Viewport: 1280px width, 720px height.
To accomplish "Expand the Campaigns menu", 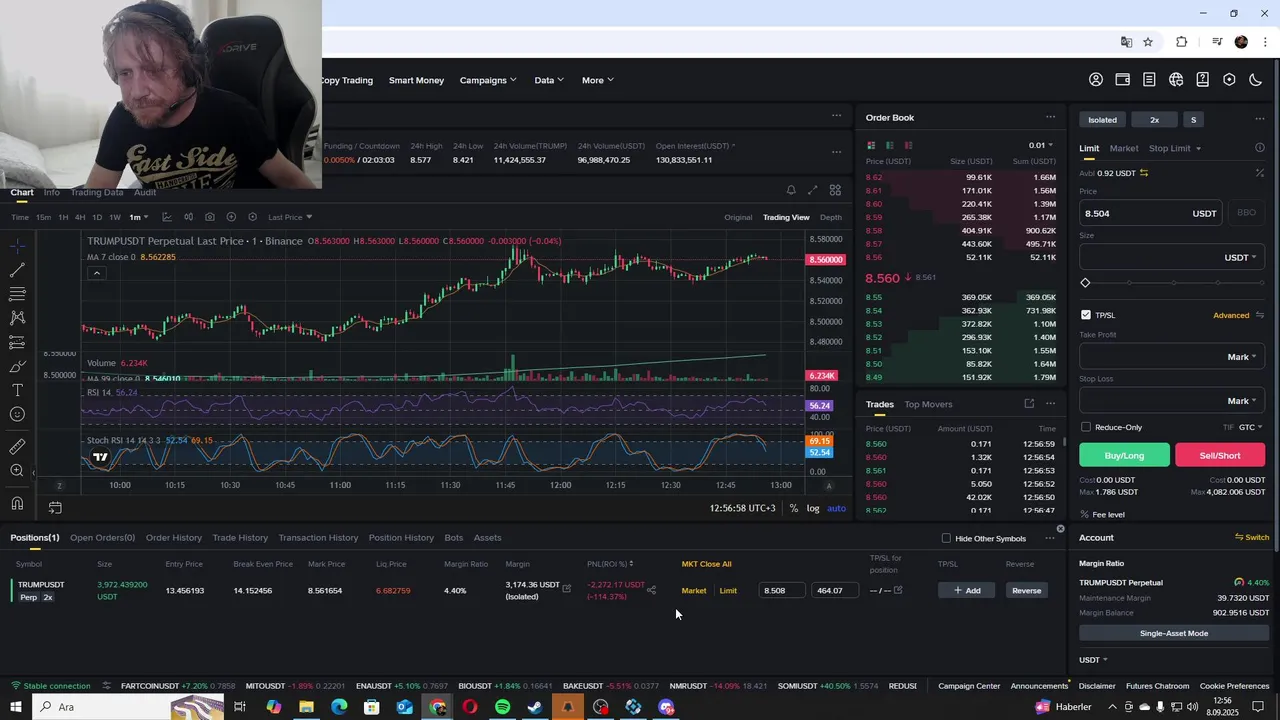I will [x=488, y=80].
